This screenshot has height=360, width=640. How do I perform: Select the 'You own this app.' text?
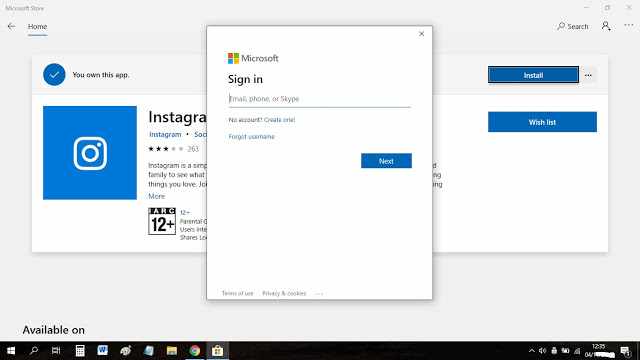101,75
